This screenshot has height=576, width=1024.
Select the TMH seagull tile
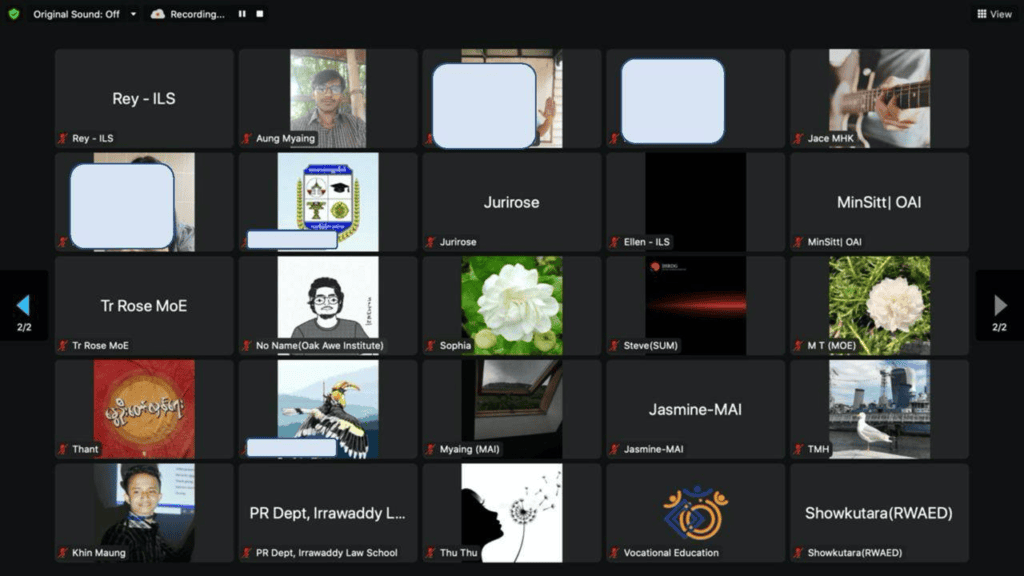[x=879, y=409]
